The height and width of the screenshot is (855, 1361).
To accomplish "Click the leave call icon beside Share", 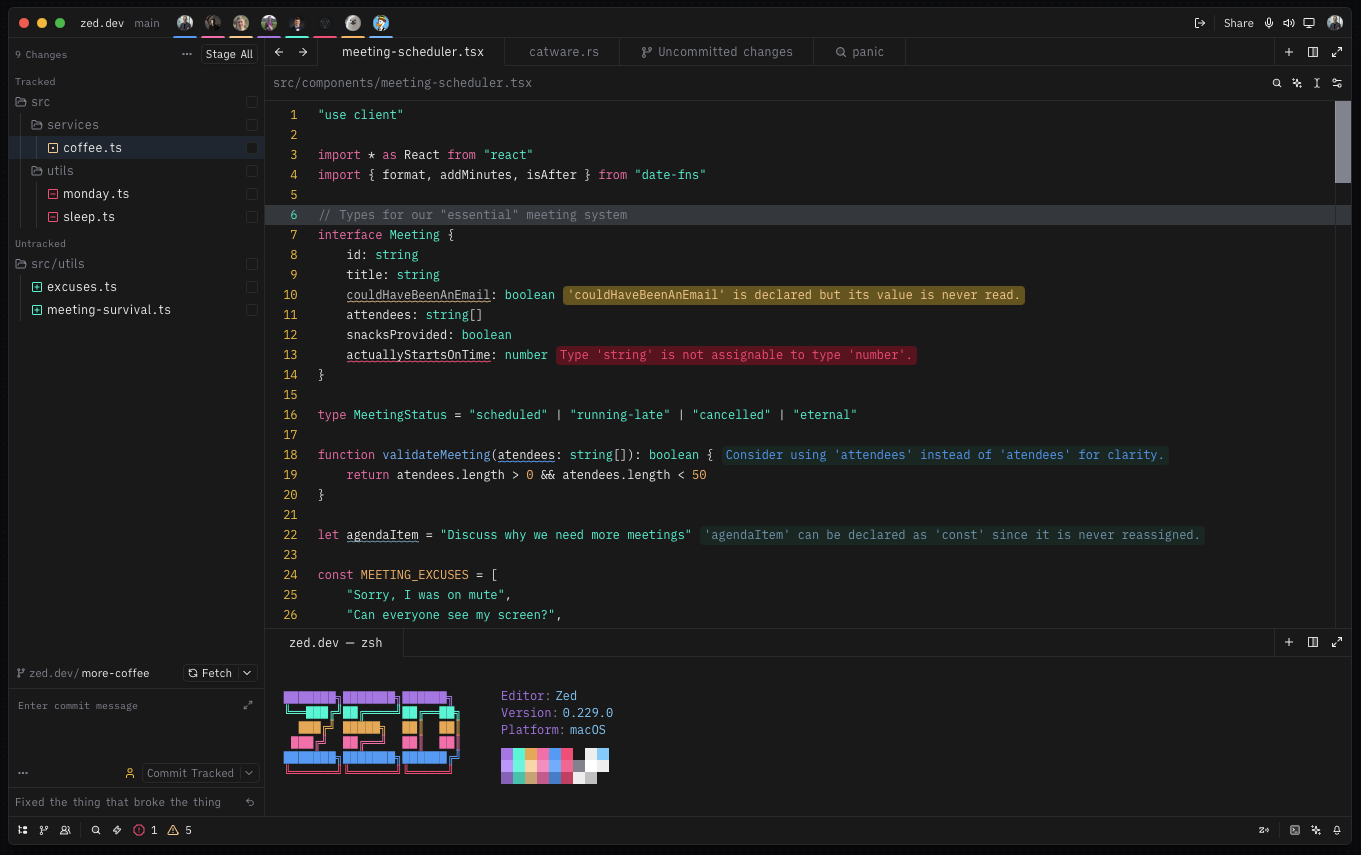I will point(1200,23).
